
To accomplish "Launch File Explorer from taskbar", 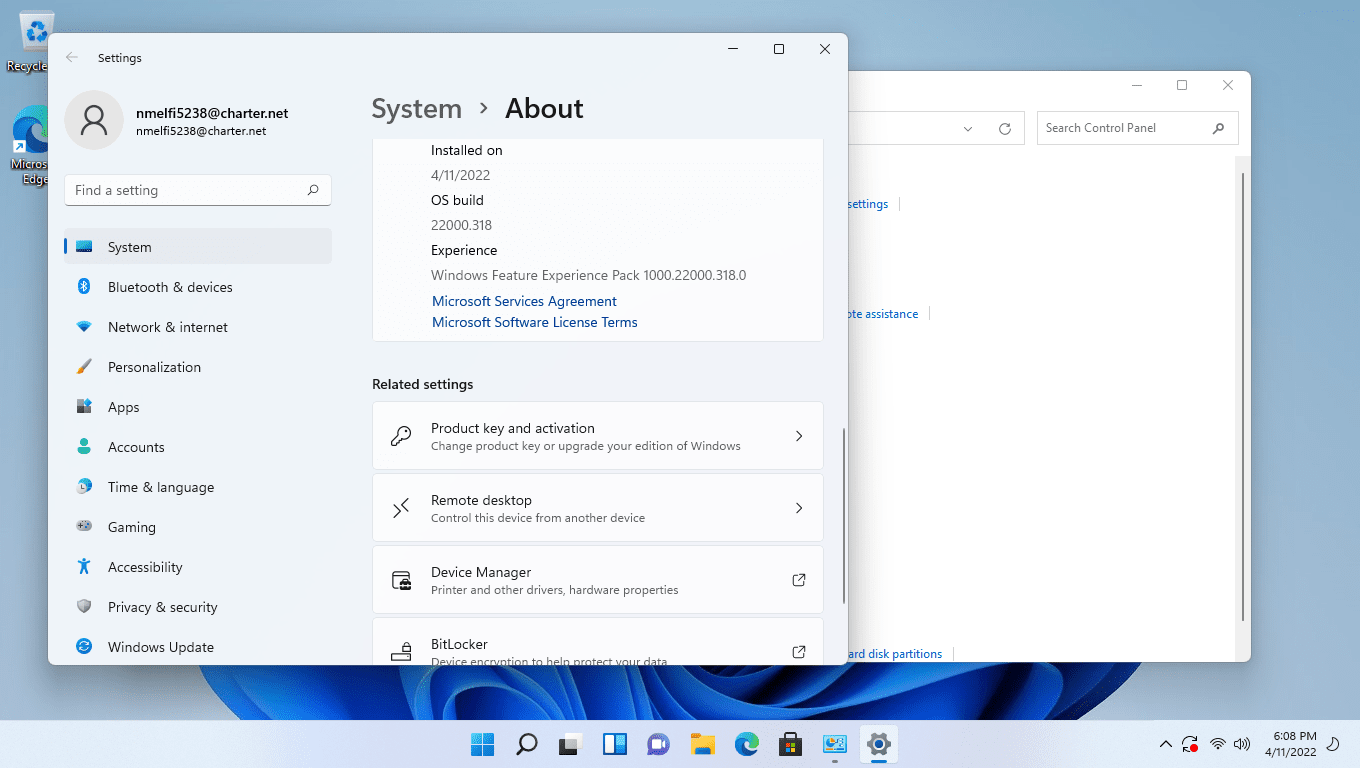I will pyautogui.click(x=702, y=744).
